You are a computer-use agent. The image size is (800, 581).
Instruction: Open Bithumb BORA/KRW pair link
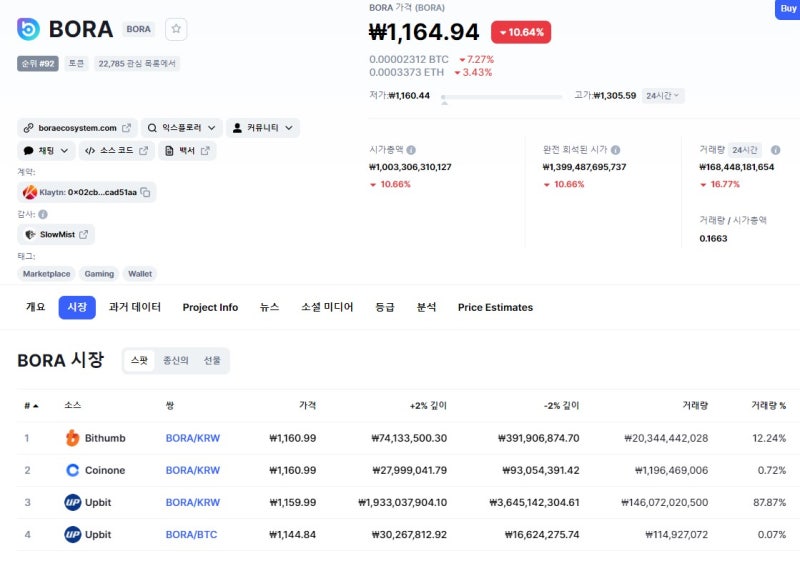(x=193, y=438)
